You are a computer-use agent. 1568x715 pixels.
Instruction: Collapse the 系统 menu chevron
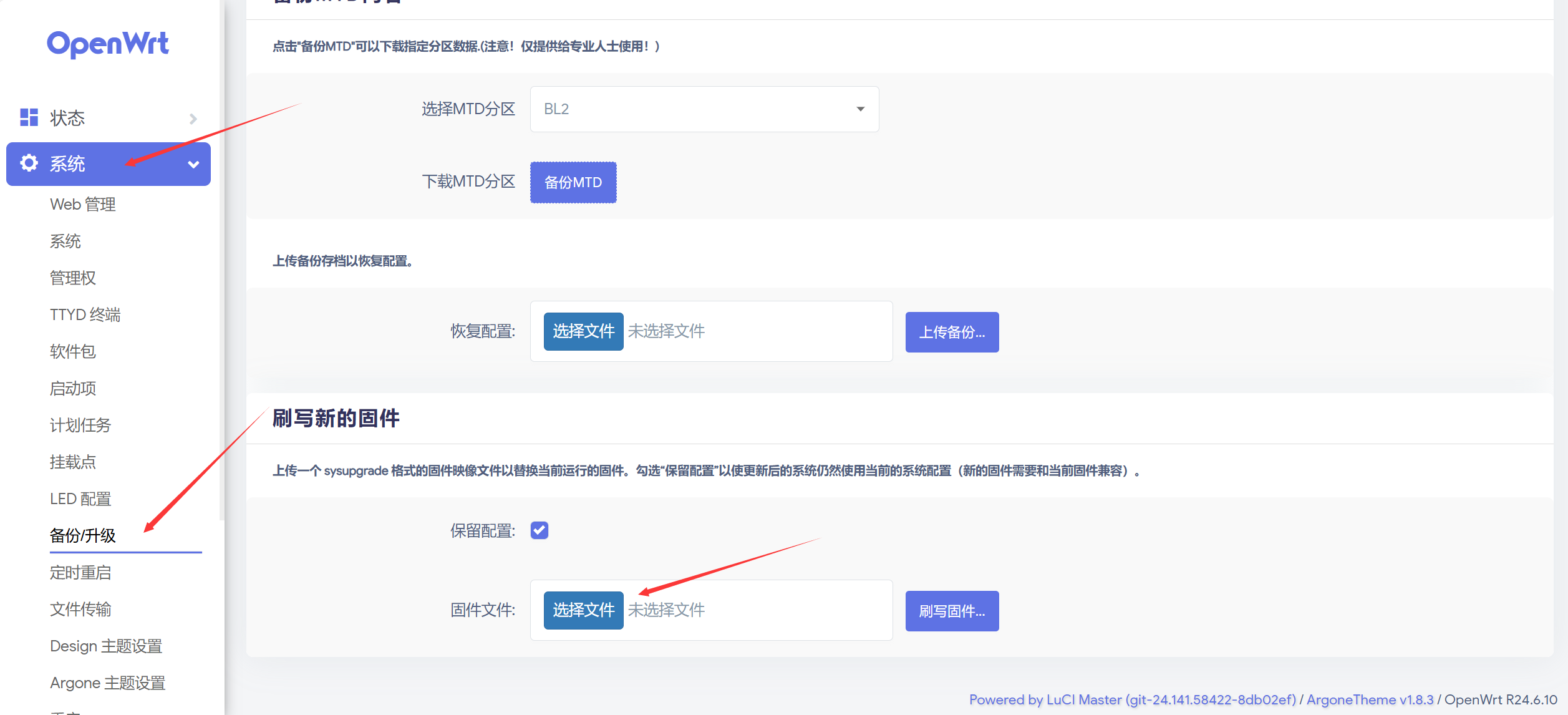click(x=193, y=165)
